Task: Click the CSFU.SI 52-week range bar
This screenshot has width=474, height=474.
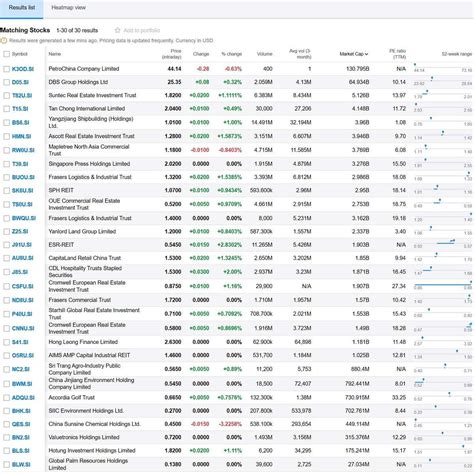Action: [443, 285]
